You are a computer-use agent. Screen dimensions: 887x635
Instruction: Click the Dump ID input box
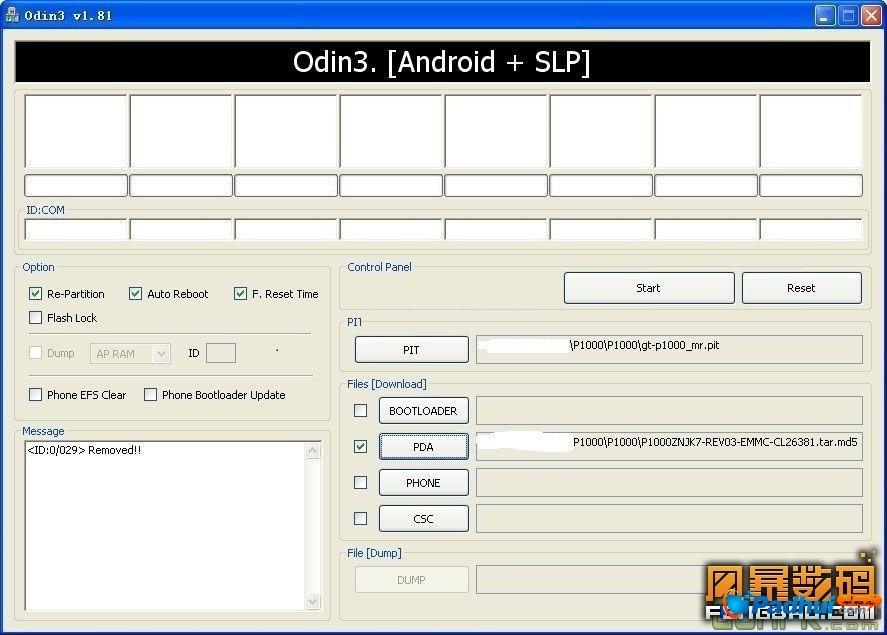tap(221, 353)
